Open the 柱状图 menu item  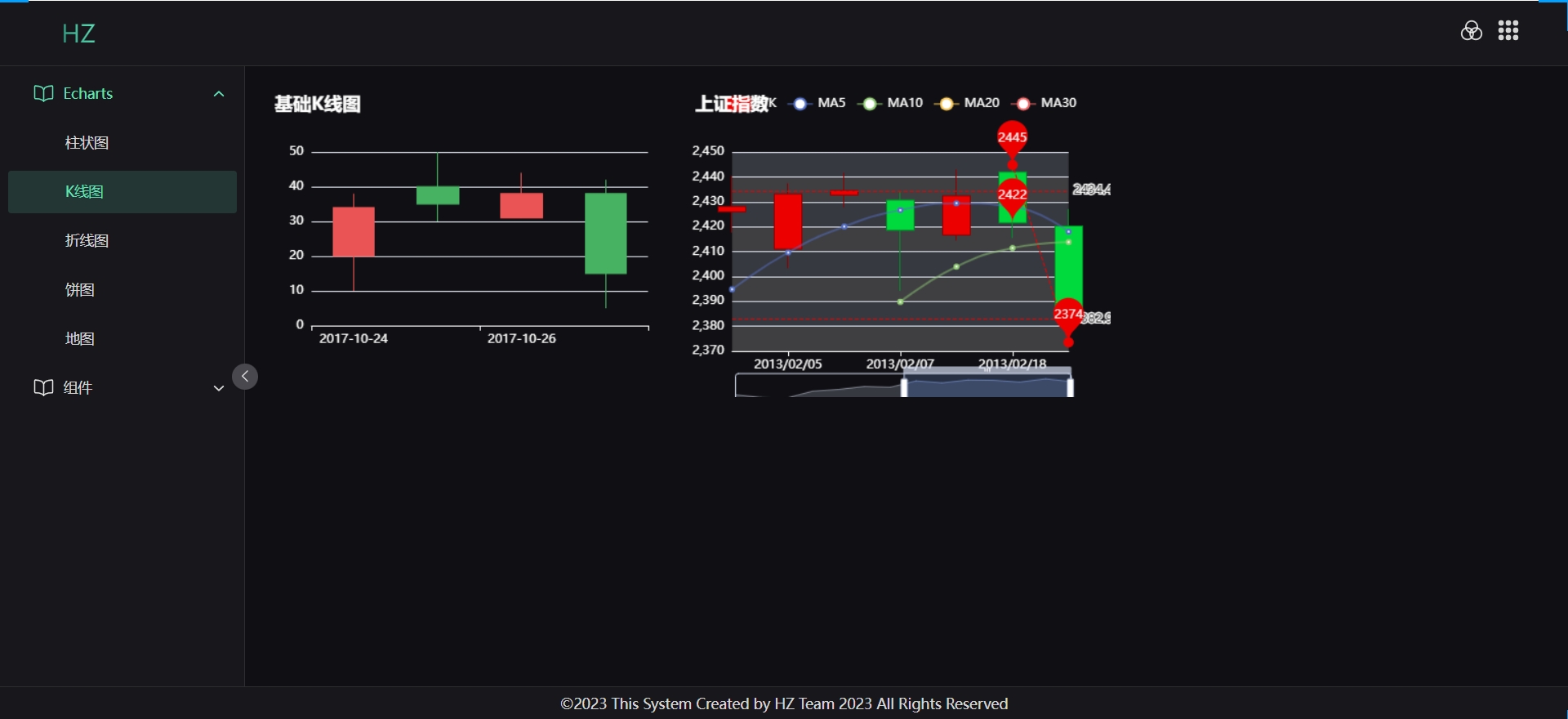[87, 143]
